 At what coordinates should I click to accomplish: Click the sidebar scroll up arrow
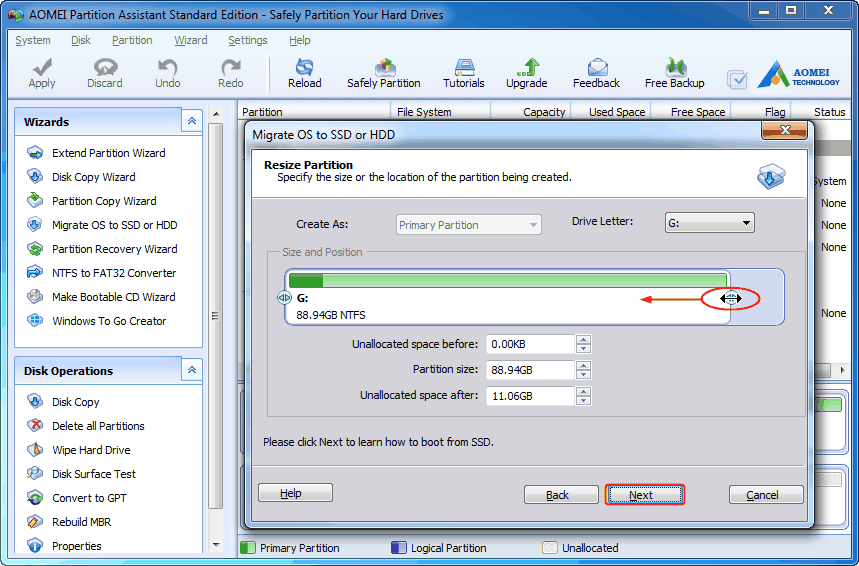(x=216, y=114)
